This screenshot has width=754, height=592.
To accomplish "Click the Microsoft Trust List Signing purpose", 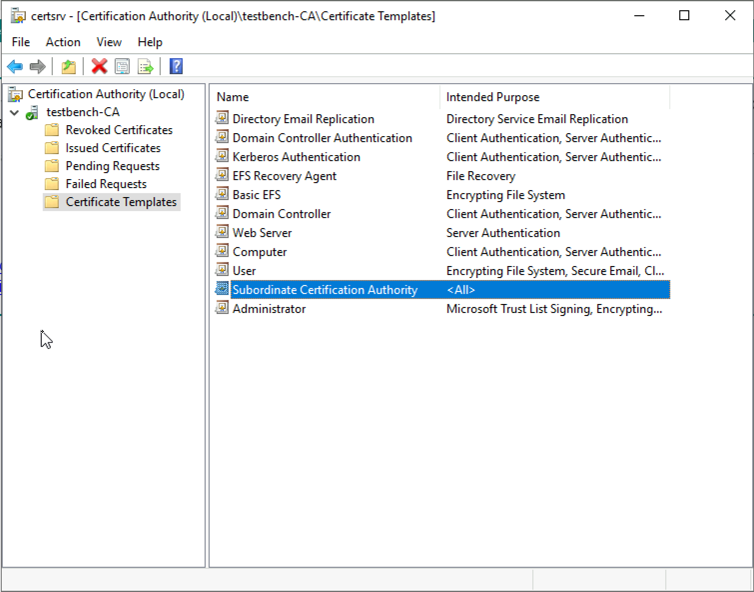I will click(x=554, y=309).
